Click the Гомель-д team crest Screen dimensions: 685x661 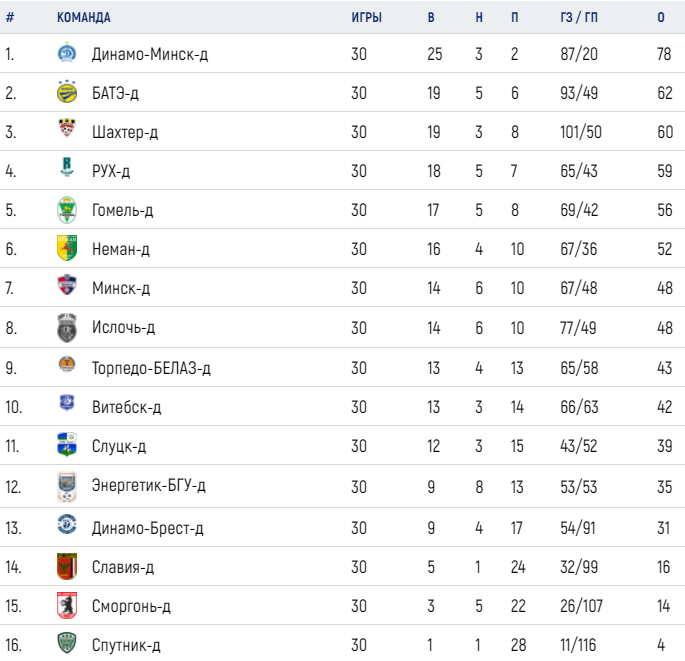click(66, 210)
